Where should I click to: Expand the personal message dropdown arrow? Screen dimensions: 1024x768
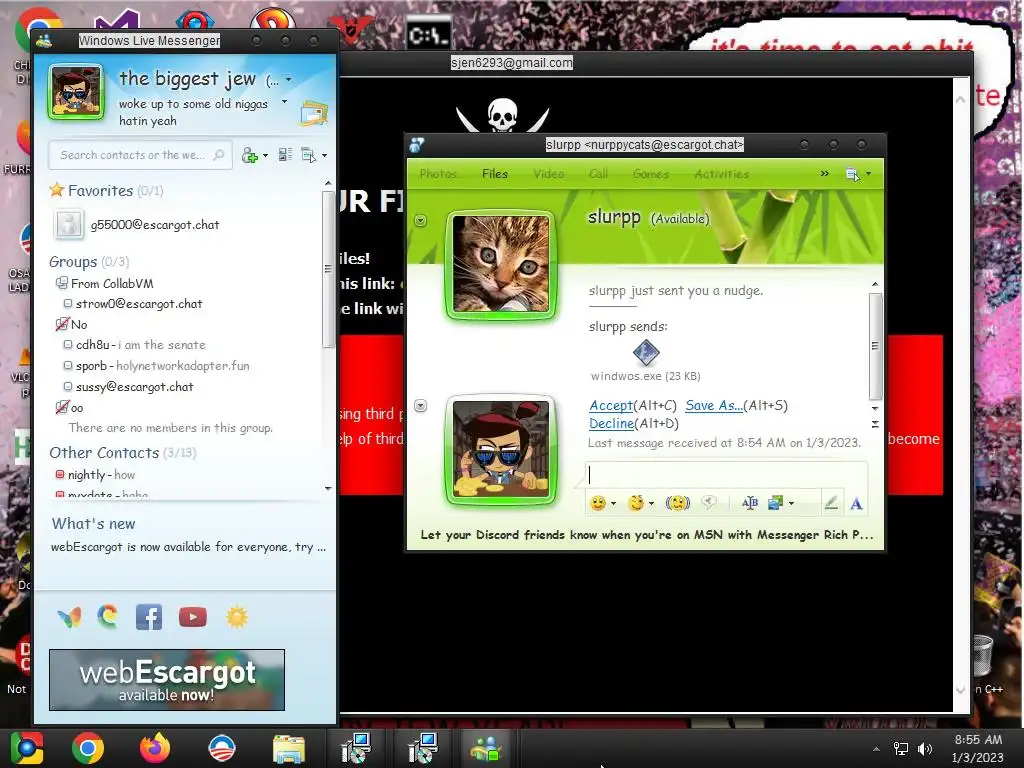point(284,102)
